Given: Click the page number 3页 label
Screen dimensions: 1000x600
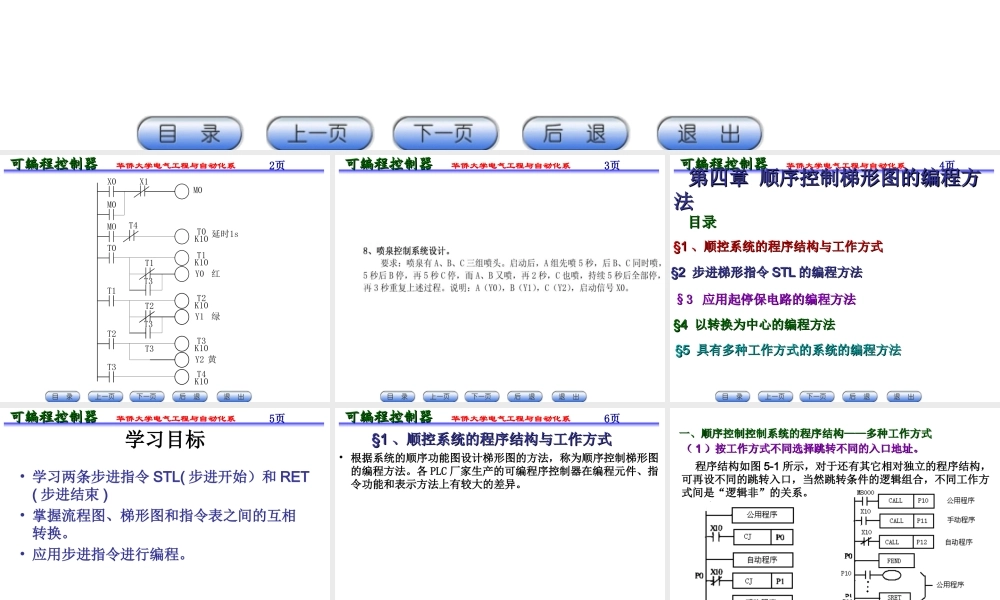Looking at the screenshot, I should [612, 165].
